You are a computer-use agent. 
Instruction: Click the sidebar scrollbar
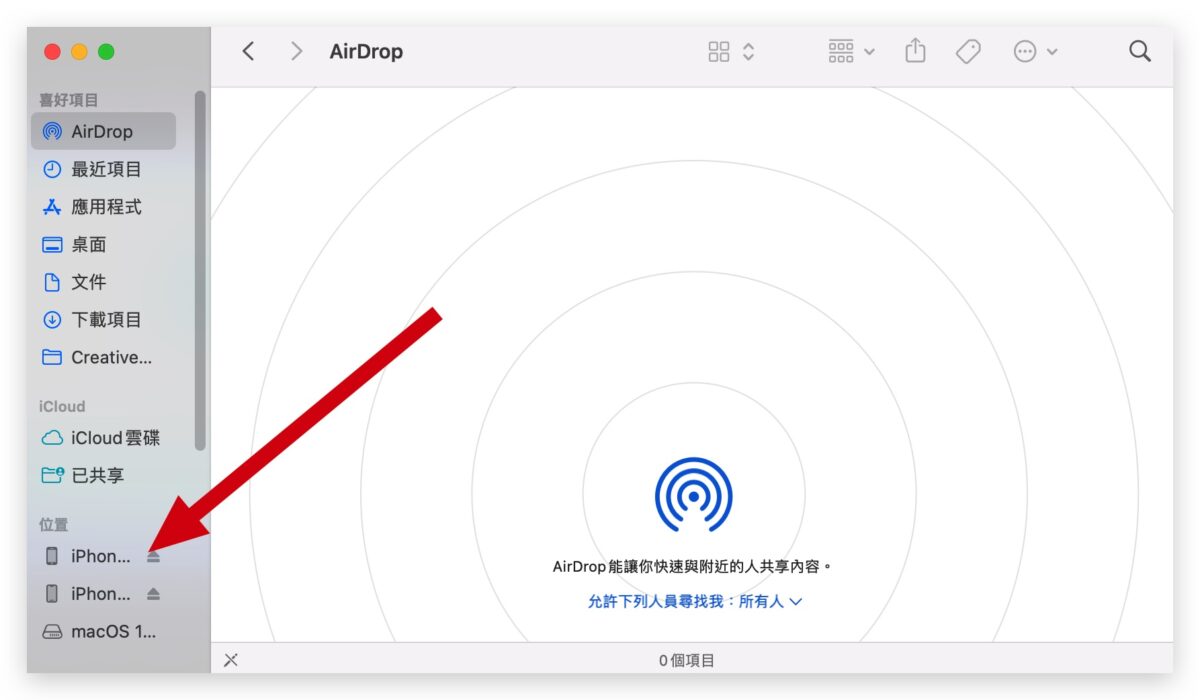point(200,270)
